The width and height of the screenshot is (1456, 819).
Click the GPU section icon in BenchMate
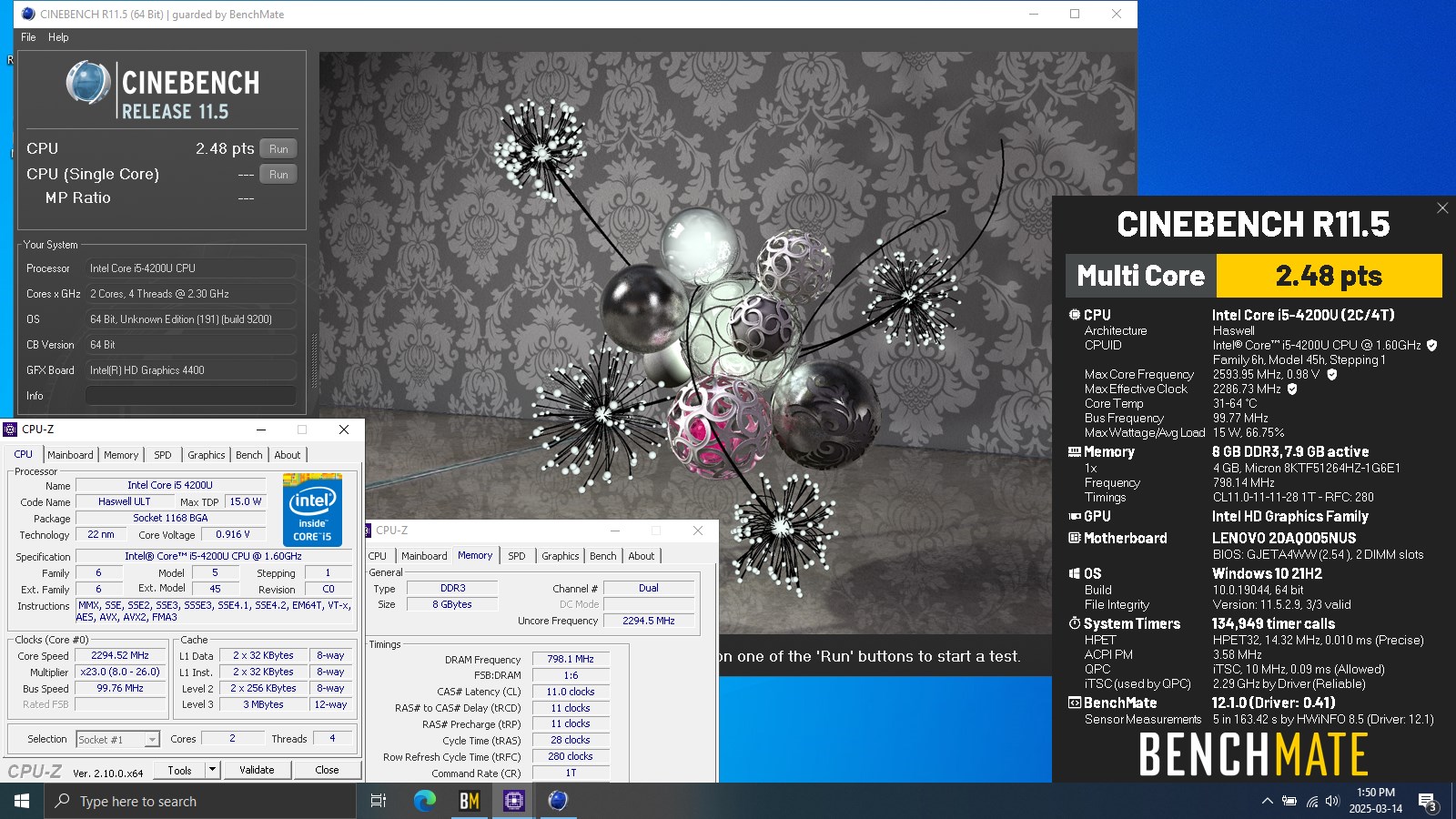pos(1074,516)
